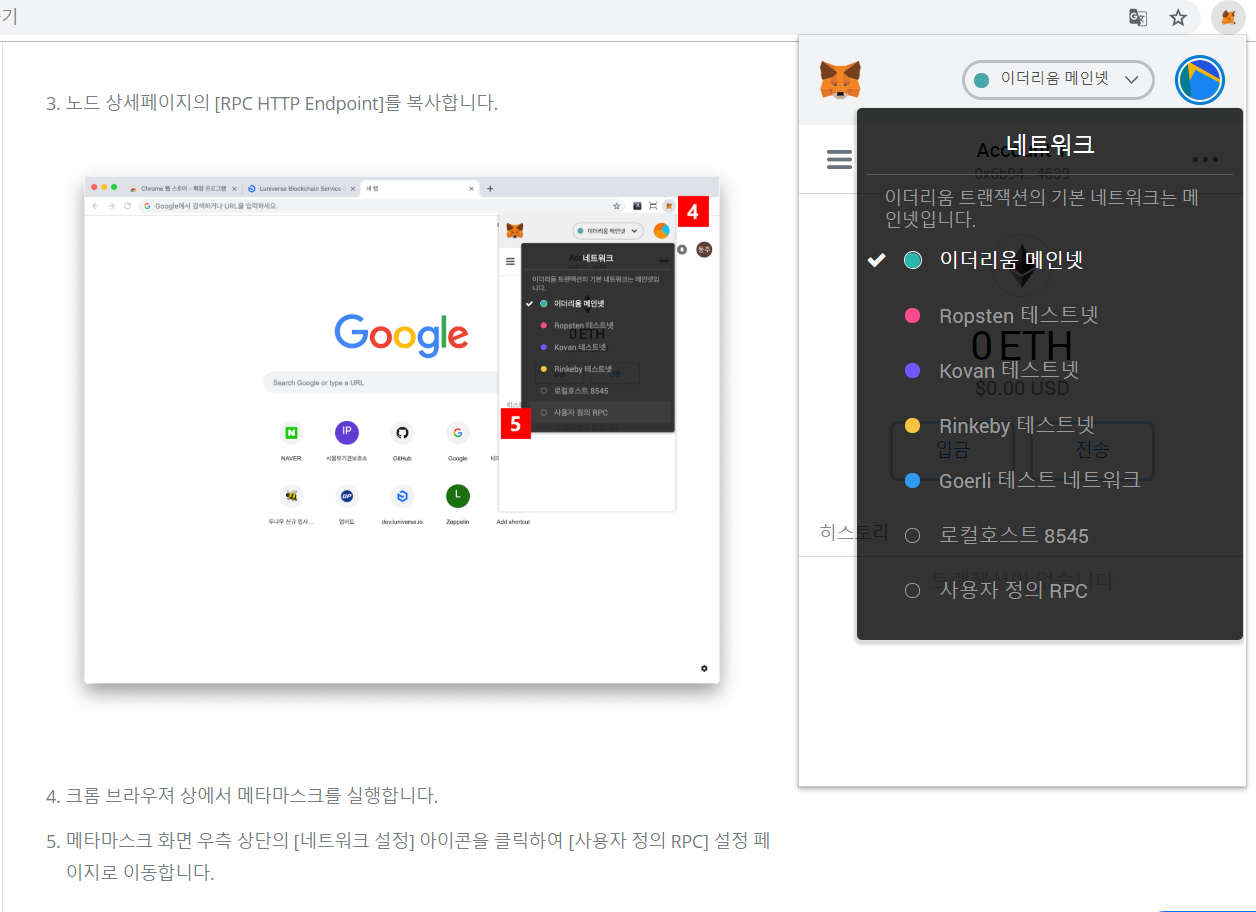
Task: Click the 네트워크 header title
Action: click(1050, 145)
